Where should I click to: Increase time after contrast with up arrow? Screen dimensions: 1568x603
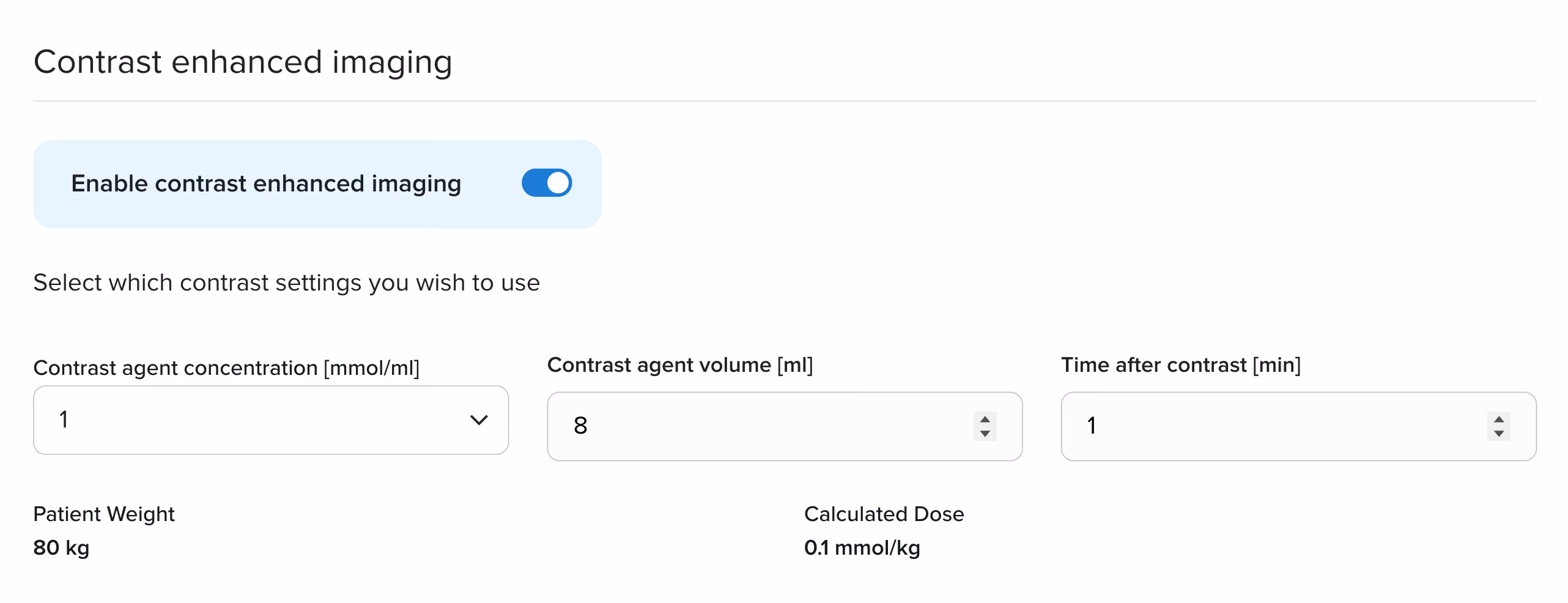click(1498, 420)
